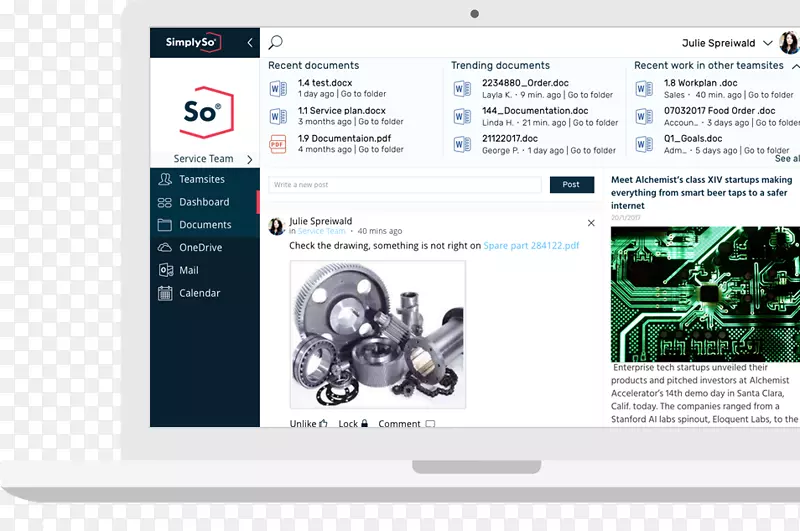Image resolution: width=800 pixels, height=531 pixels.
Task: Toggle Unlike on Julie's post
Action: click(x=308, y=424)
